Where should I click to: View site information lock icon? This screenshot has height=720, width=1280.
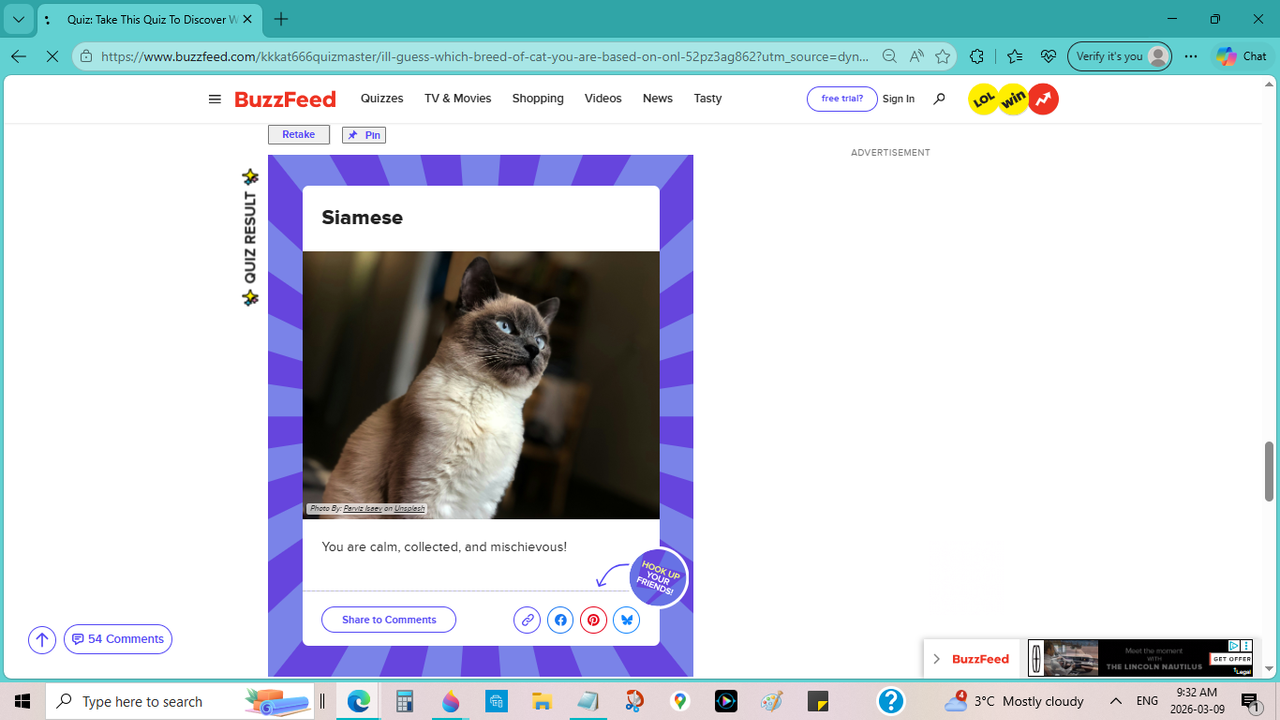point(87,57)
